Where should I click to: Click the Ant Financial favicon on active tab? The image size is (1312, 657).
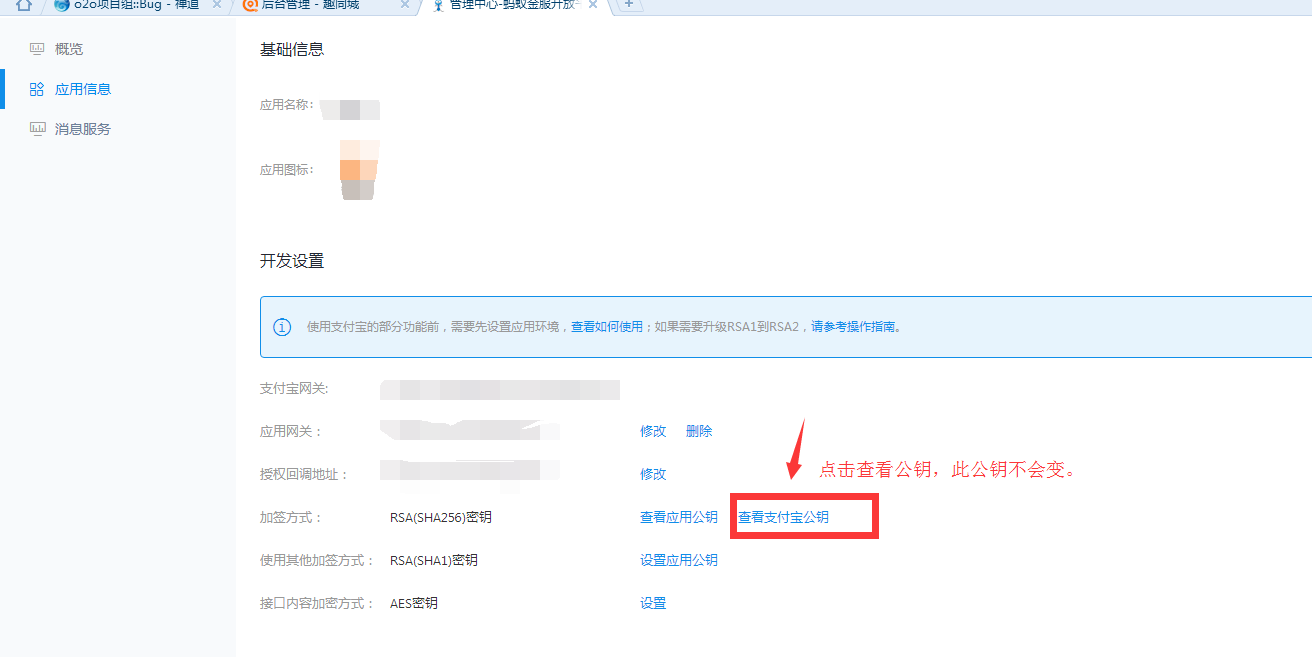(437, 7)
